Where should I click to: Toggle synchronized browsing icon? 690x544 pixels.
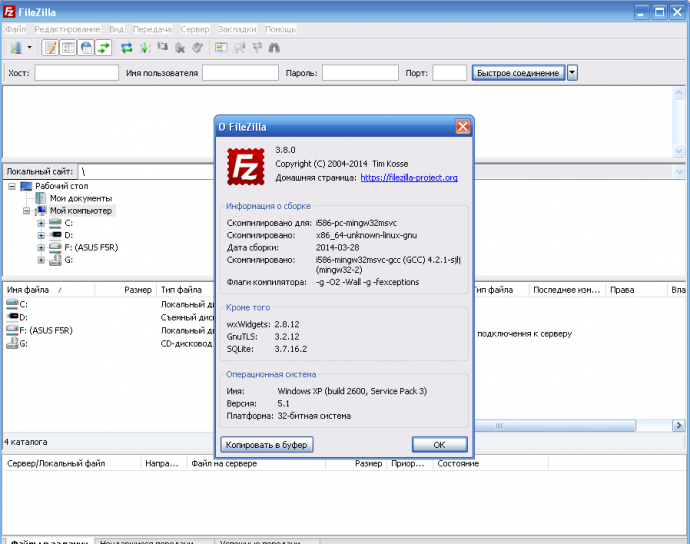point(257,48)
